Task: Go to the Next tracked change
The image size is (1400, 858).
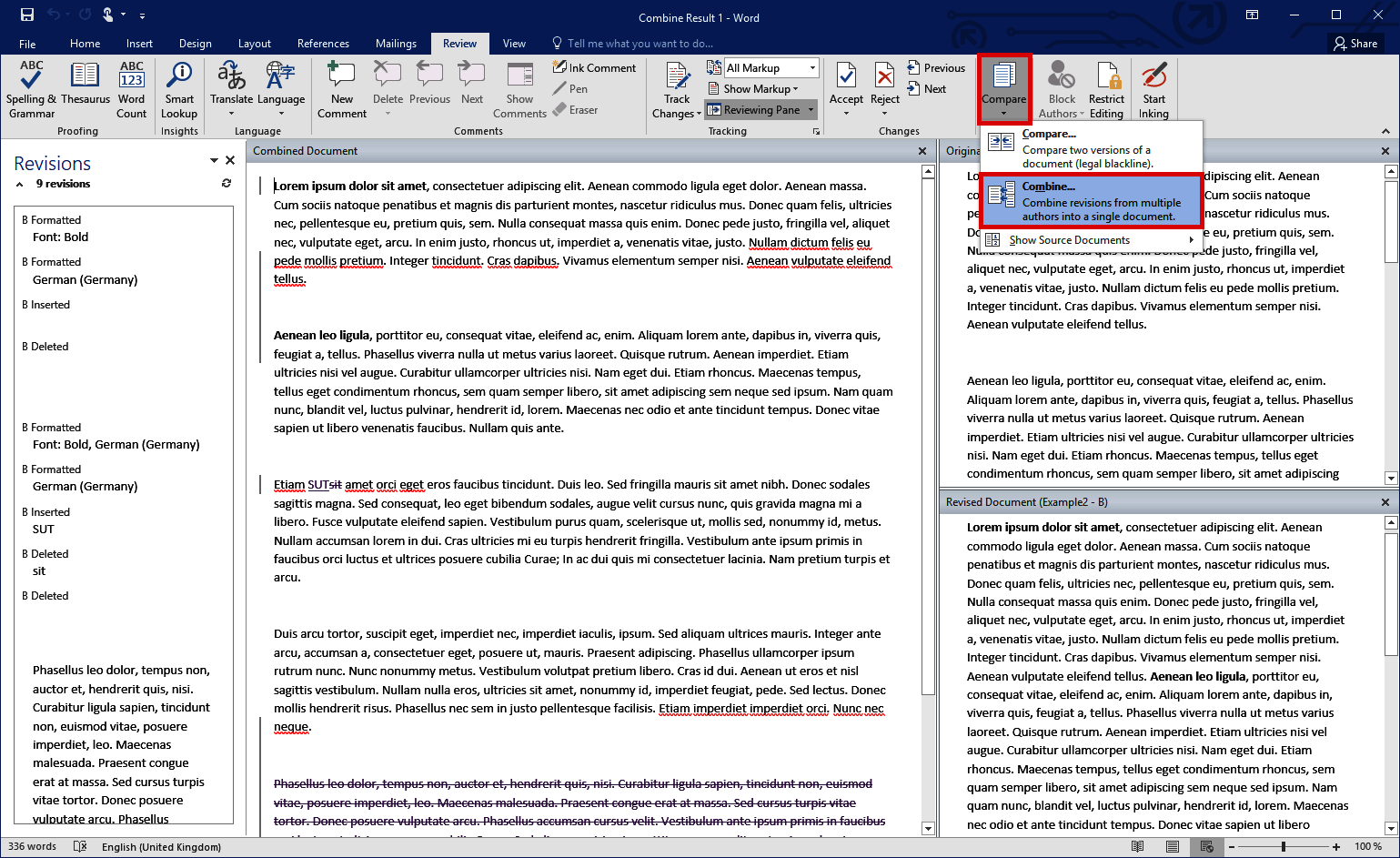Action: point(927,88)
